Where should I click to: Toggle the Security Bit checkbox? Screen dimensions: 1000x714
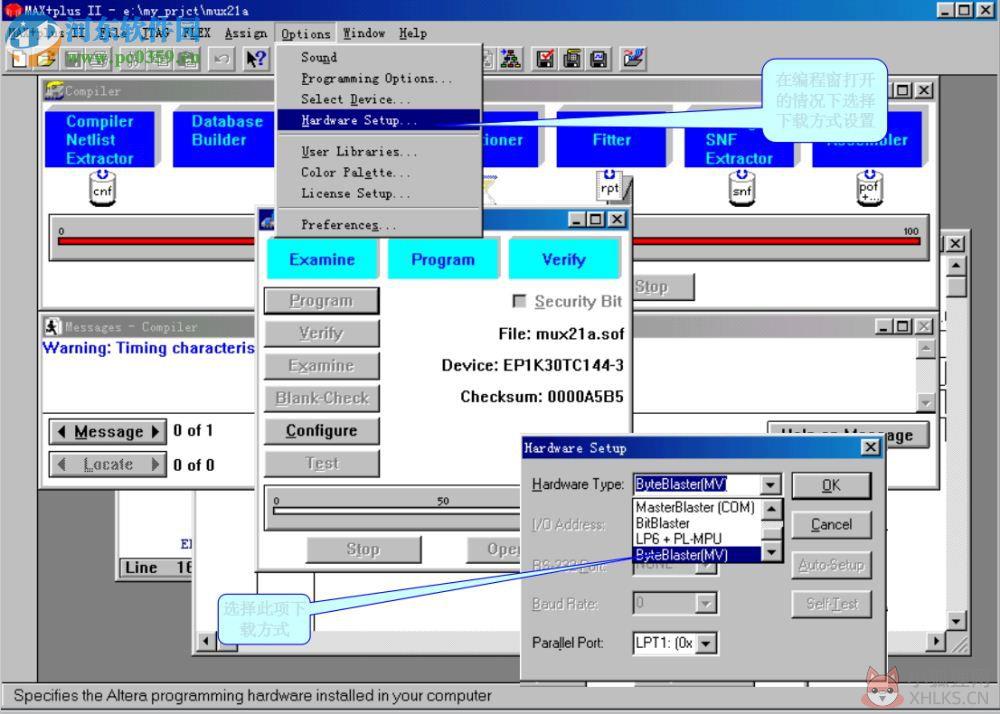pos(520,301)
